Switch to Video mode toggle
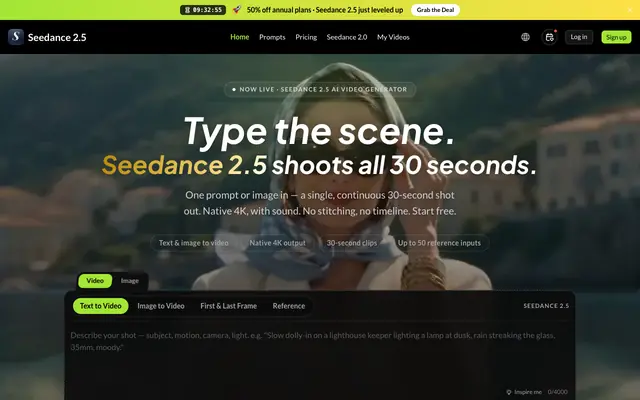Viewport: 640px width, 400px height. (x=95, y=281)
